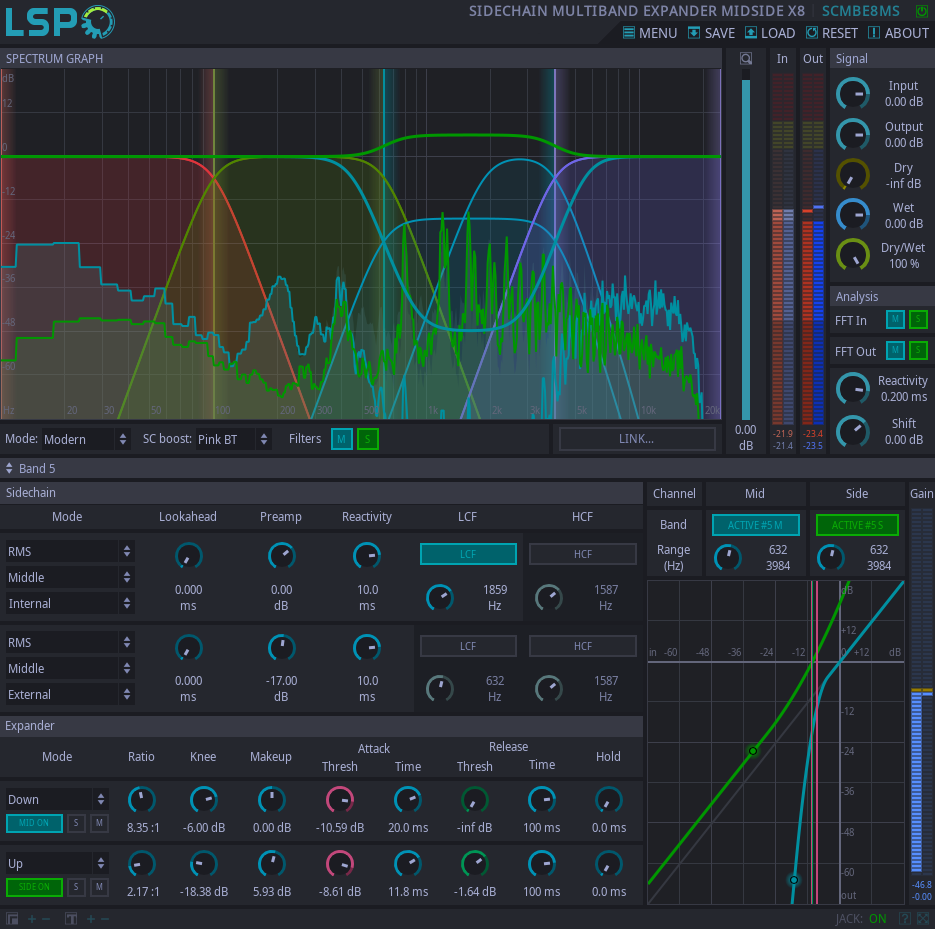Open the Mode dropdown showing Modern

[85, 439]
